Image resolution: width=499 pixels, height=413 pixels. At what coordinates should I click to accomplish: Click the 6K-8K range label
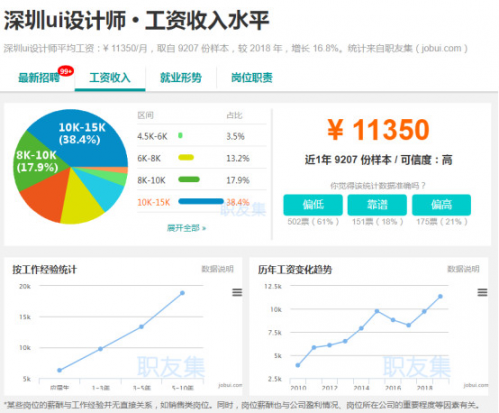pos(149,158)
